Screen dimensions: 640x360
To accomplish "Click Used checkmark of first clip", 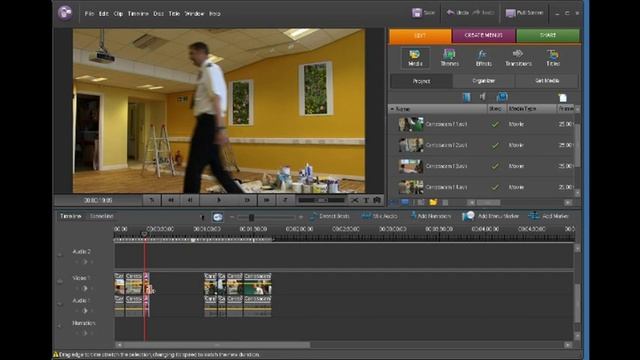I will click(495, 124).
